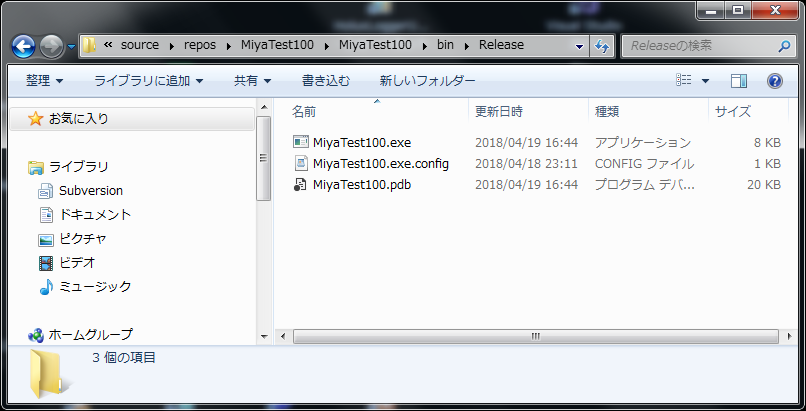
Task: Click the ホームグループ icon
Action: click(x=36, y=335)
